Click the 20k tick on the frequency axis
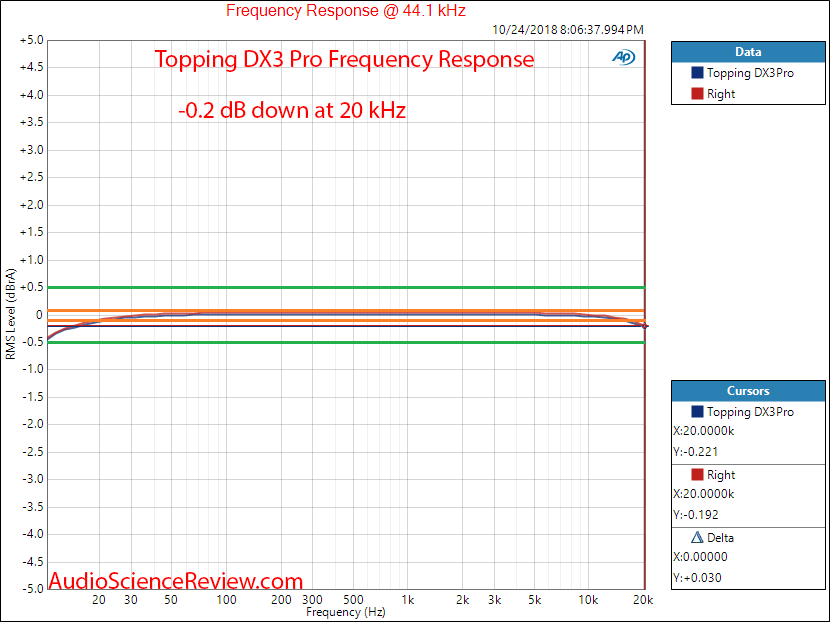The image size is (830, 622). coord(643,600)
